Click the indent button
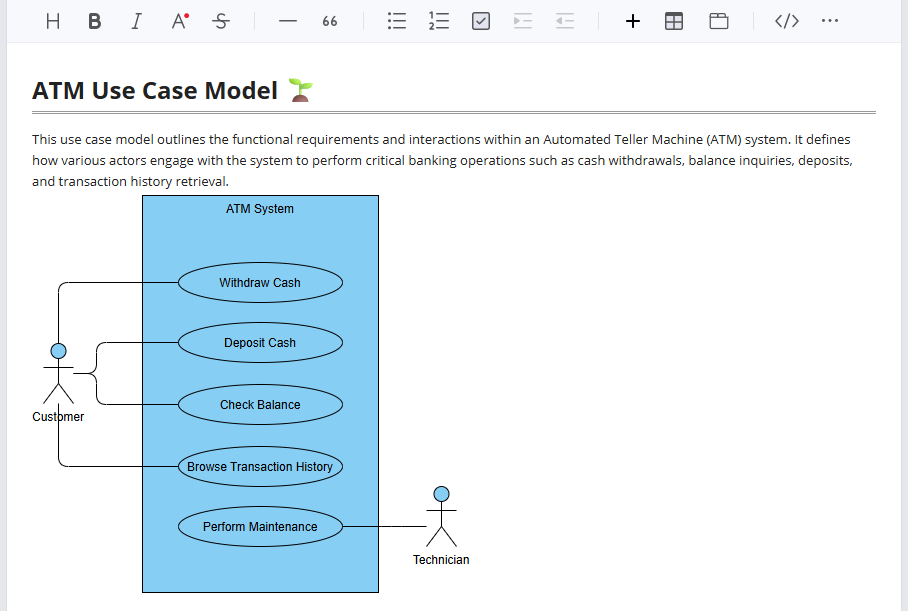908x611 pixels. 522,21
